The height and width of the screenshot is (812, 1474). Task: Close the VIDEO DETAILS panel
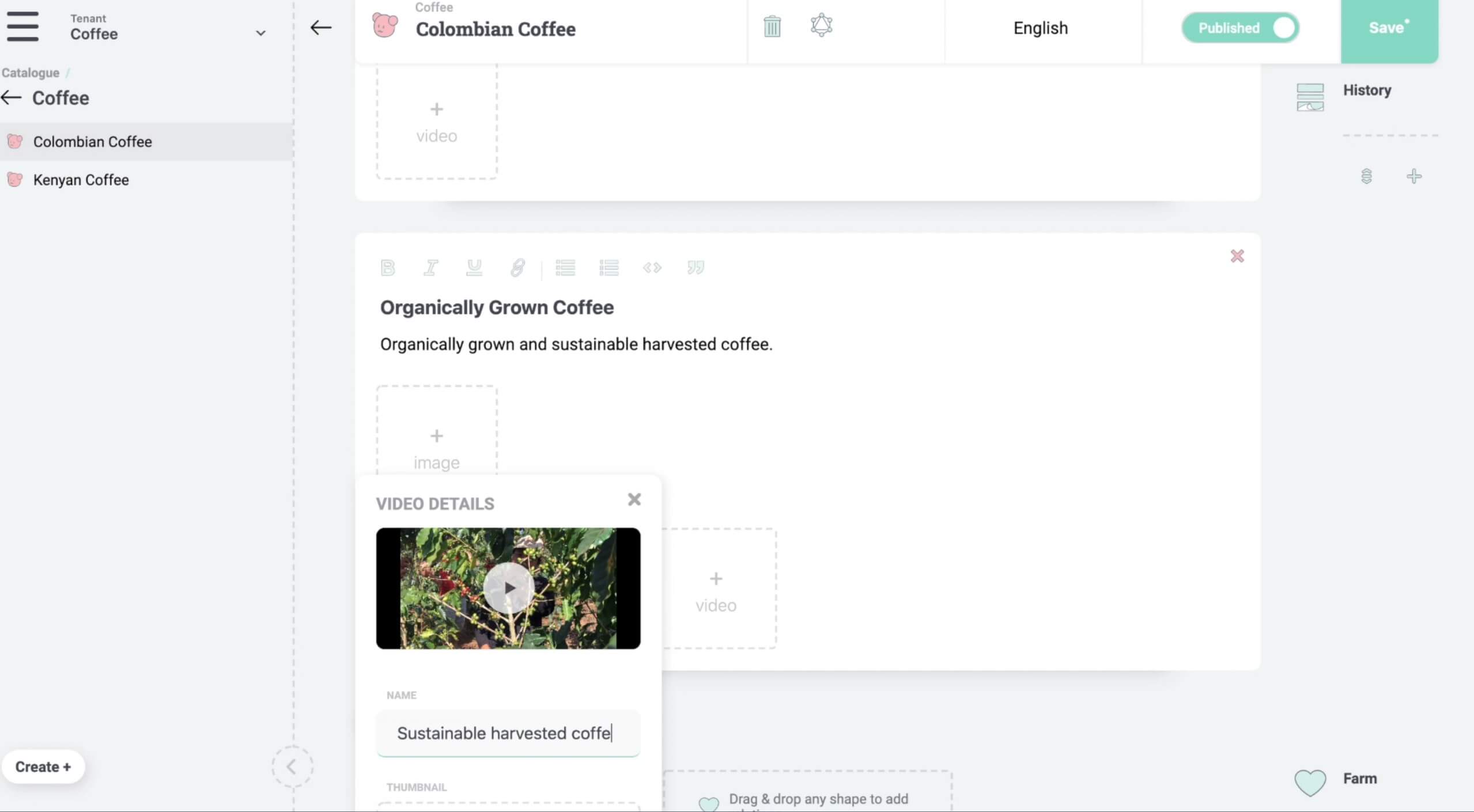coord(634,500)
